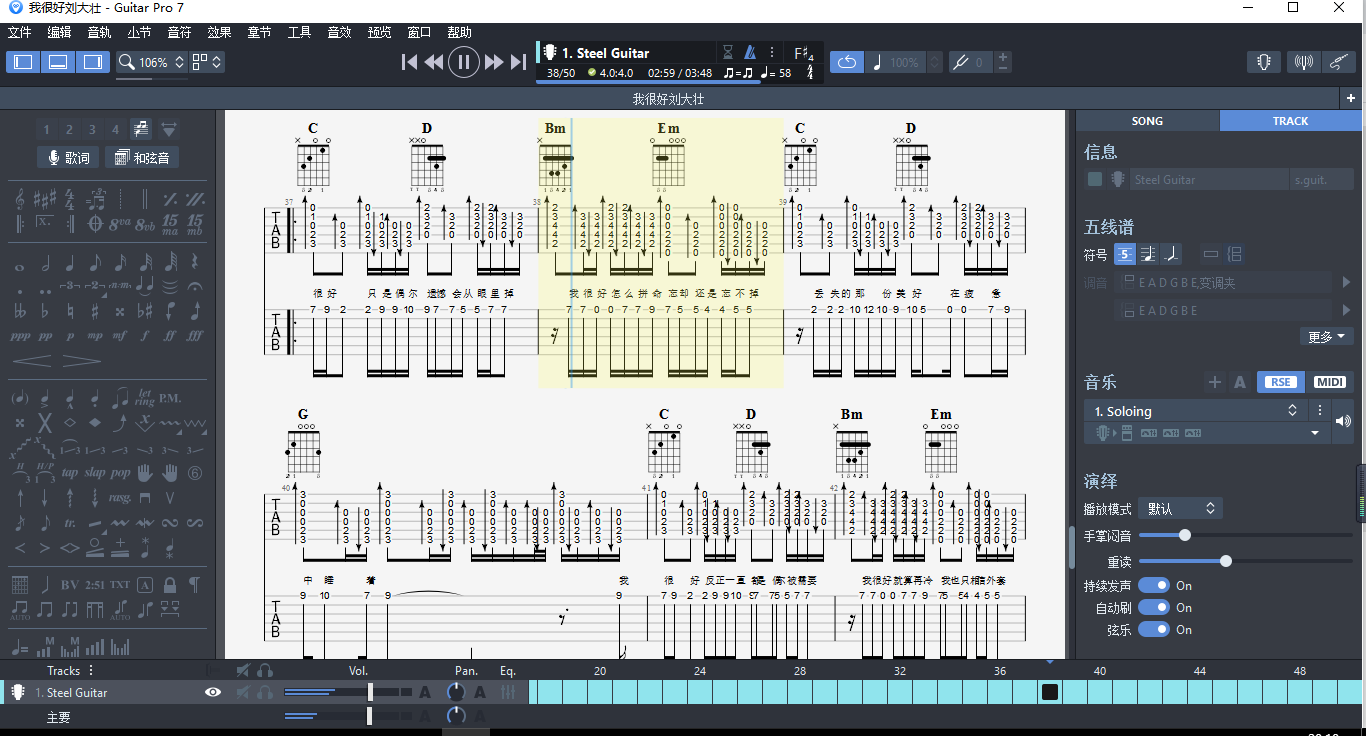The width and height of the screenshot is (1366, 736).
Task: Toggle the right inspector panel
Action: tap(93, 62)
